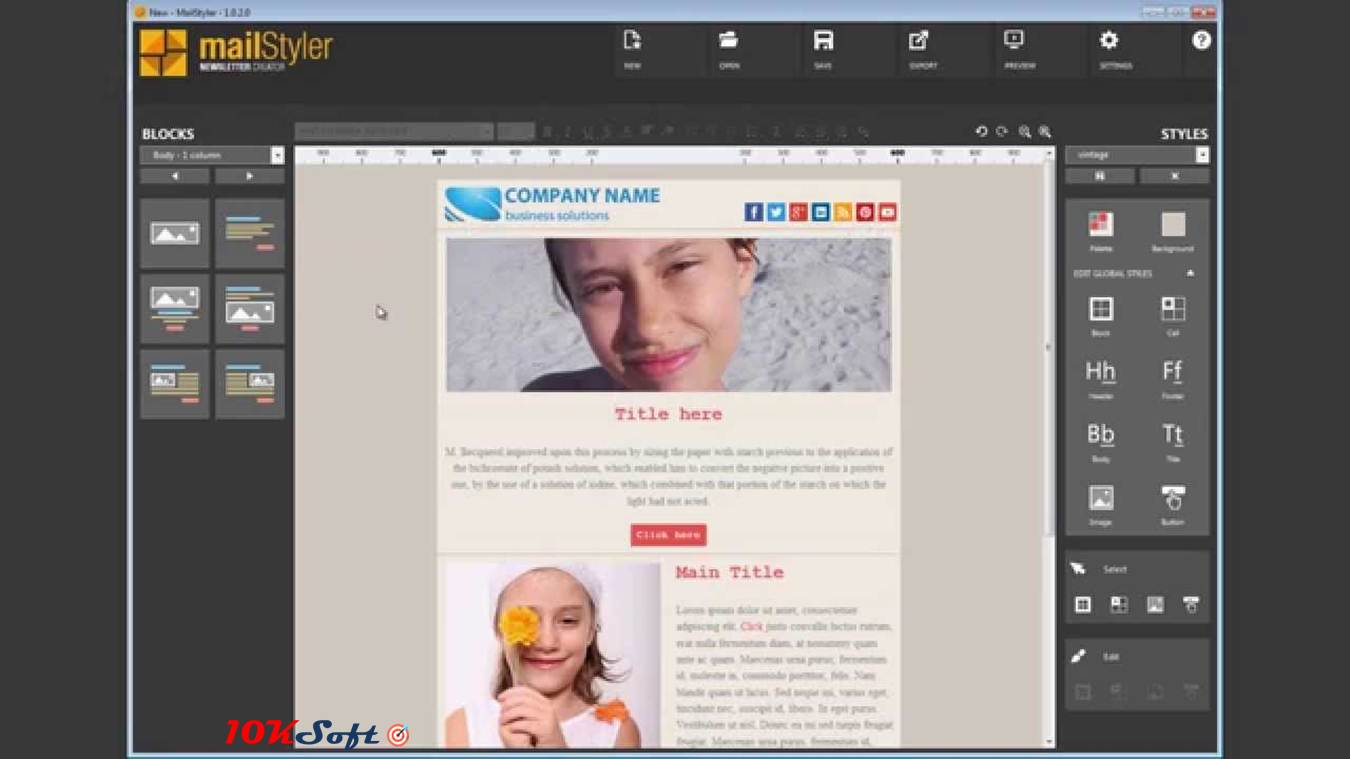
Task: Click the Facebook icon in newsletter header
Action: pyautogui.click(x=754, y=212)
